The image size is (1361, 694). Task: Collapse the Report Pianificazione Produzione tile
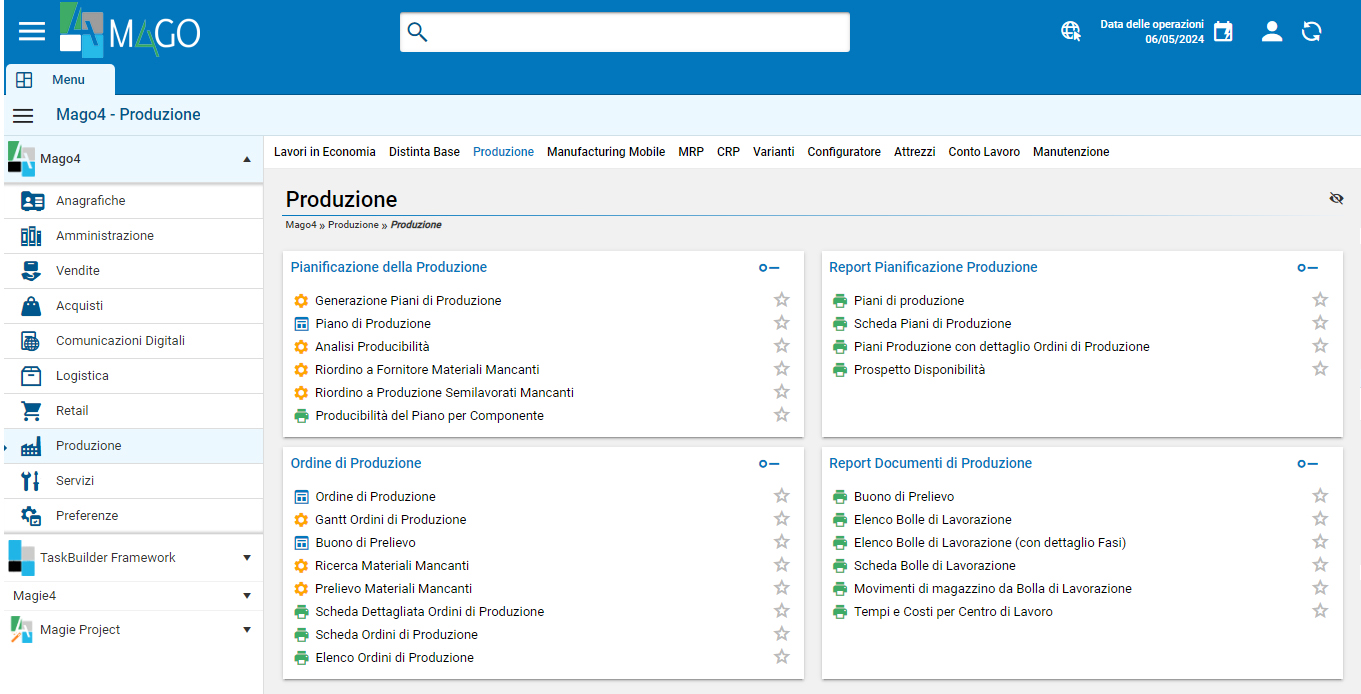1308,268
